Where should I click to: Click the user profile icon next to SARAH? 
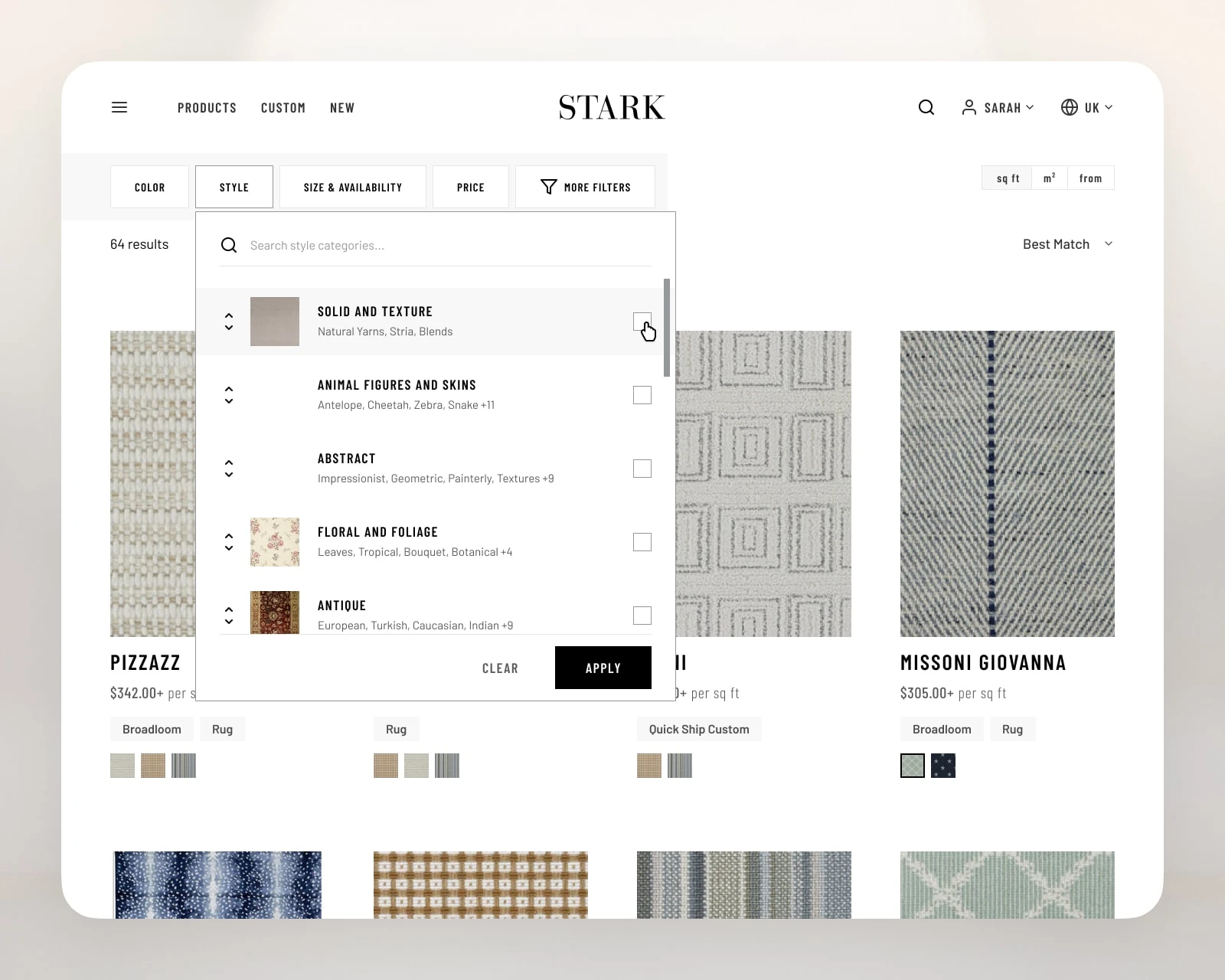(x=969, y=107)
